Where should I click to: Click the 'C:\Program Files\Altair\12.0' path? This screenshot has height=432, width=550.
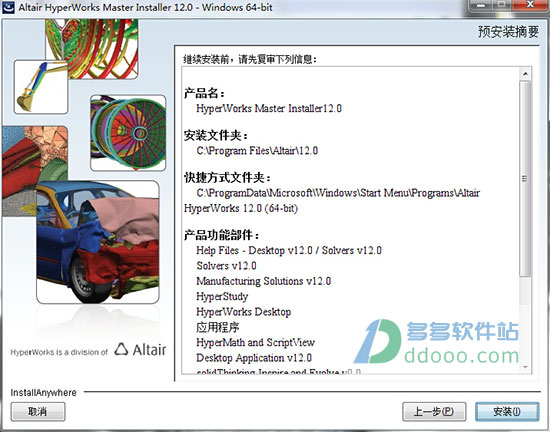257,151
